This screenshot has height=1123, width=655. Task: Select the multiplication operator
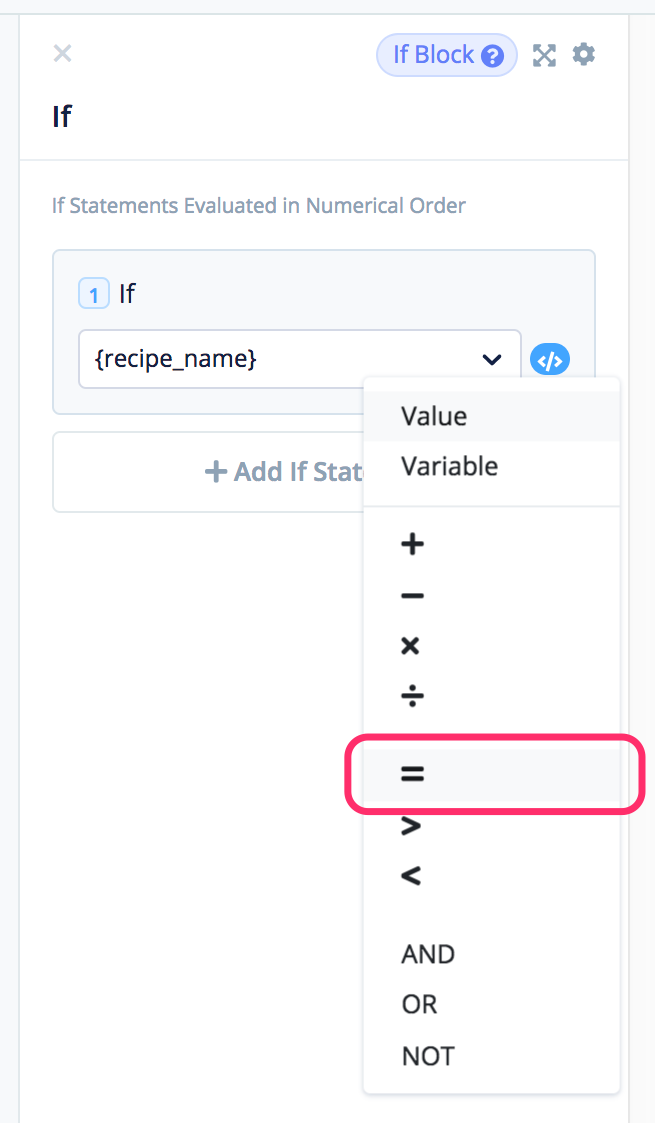point(411,646)
